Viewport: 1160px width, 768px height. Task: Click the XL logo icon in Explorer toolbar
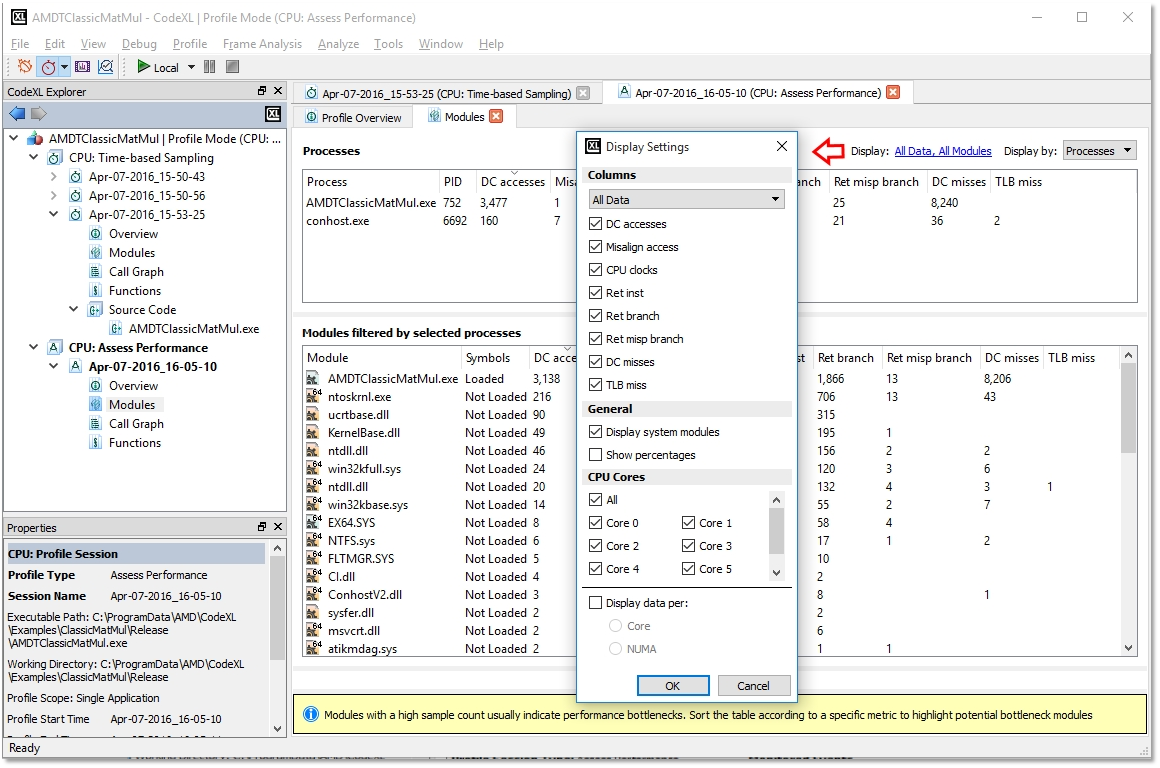tap(273, 113)
